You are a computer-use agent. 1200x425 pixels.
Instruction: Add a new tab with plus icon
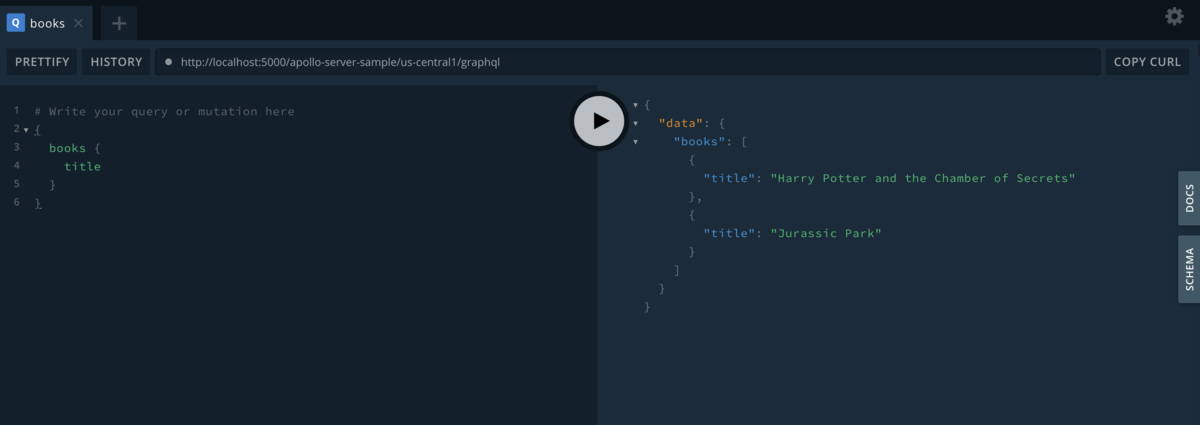pos(119,22)
